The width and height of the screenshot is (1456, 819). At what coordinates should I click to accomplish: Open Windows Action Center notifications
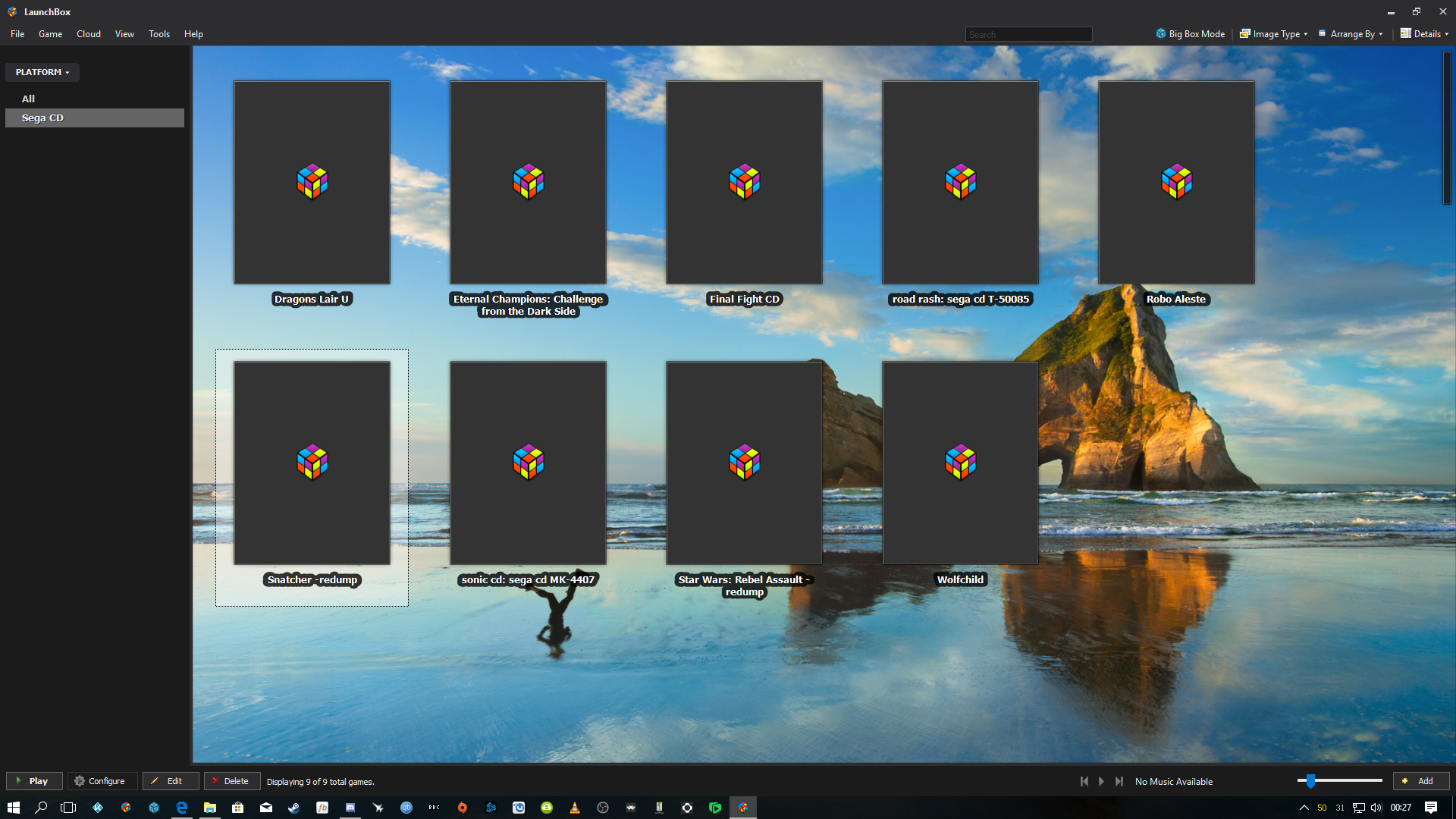point(1431,808)
